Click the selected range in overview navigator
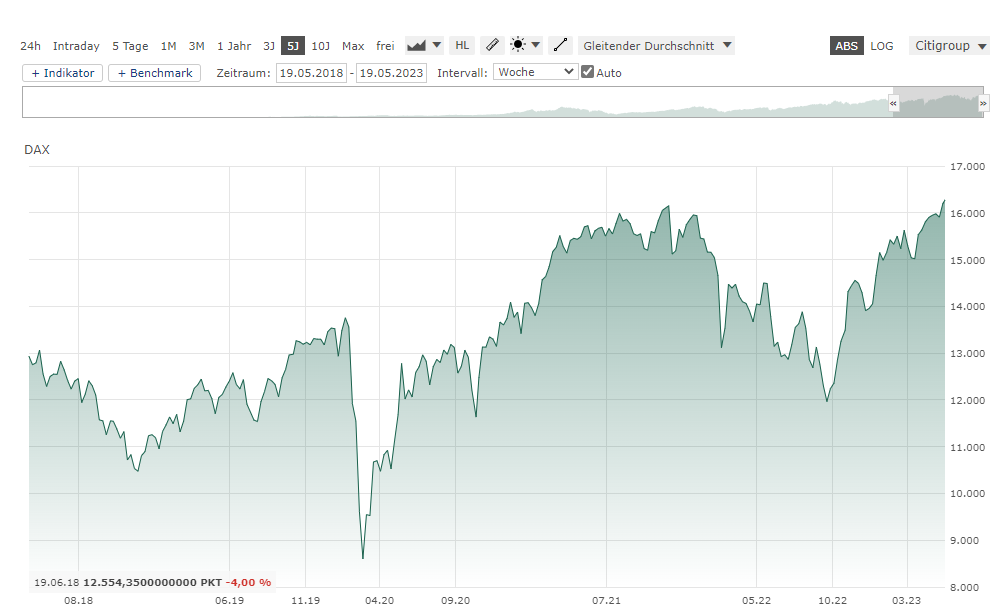 (938, 102)
